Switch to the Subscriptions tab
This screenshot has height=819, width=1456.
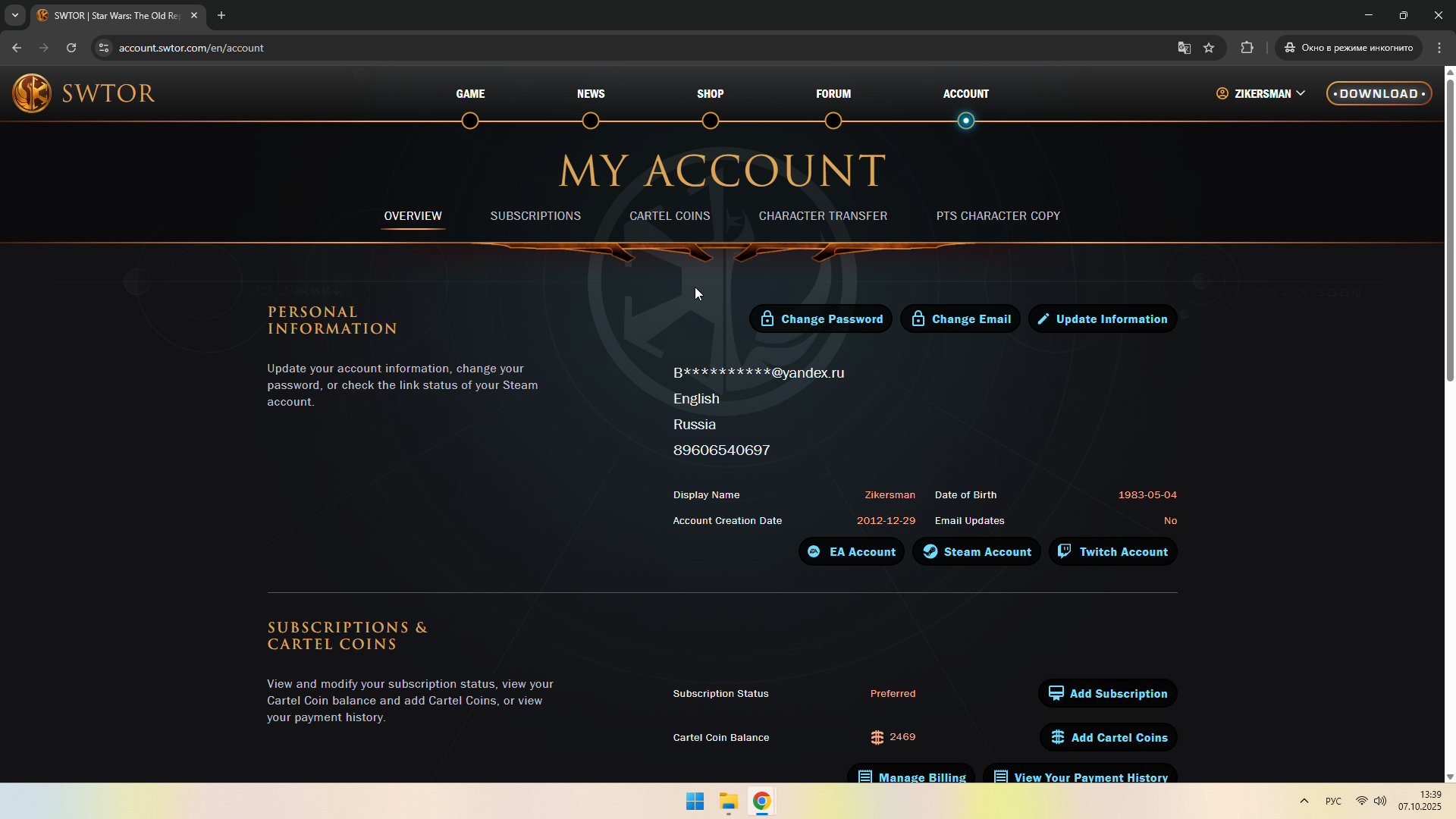click(535, 216)
